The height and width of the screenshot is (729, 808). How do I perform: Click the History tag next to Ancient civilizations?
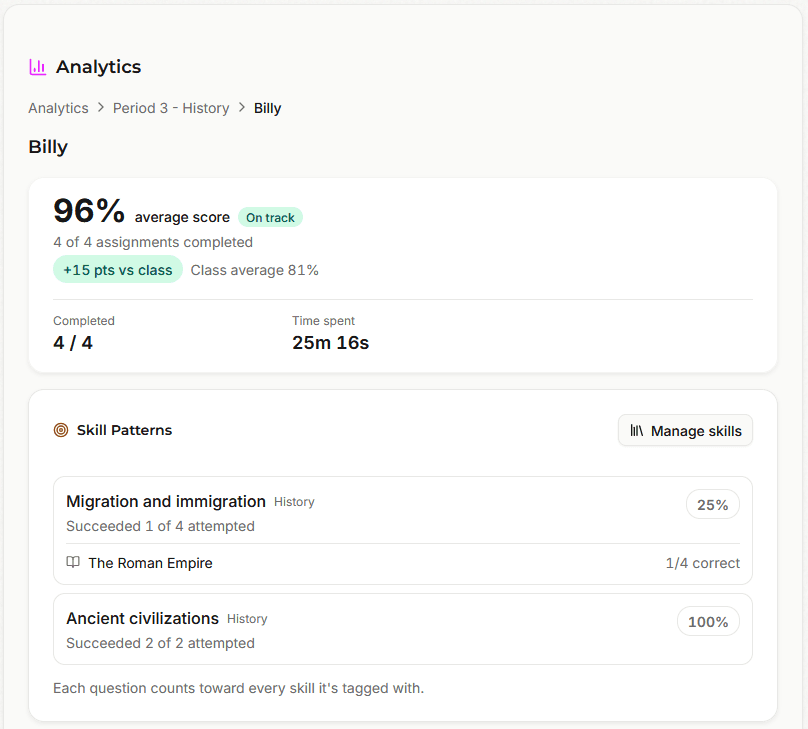click(x=247, y=619)
